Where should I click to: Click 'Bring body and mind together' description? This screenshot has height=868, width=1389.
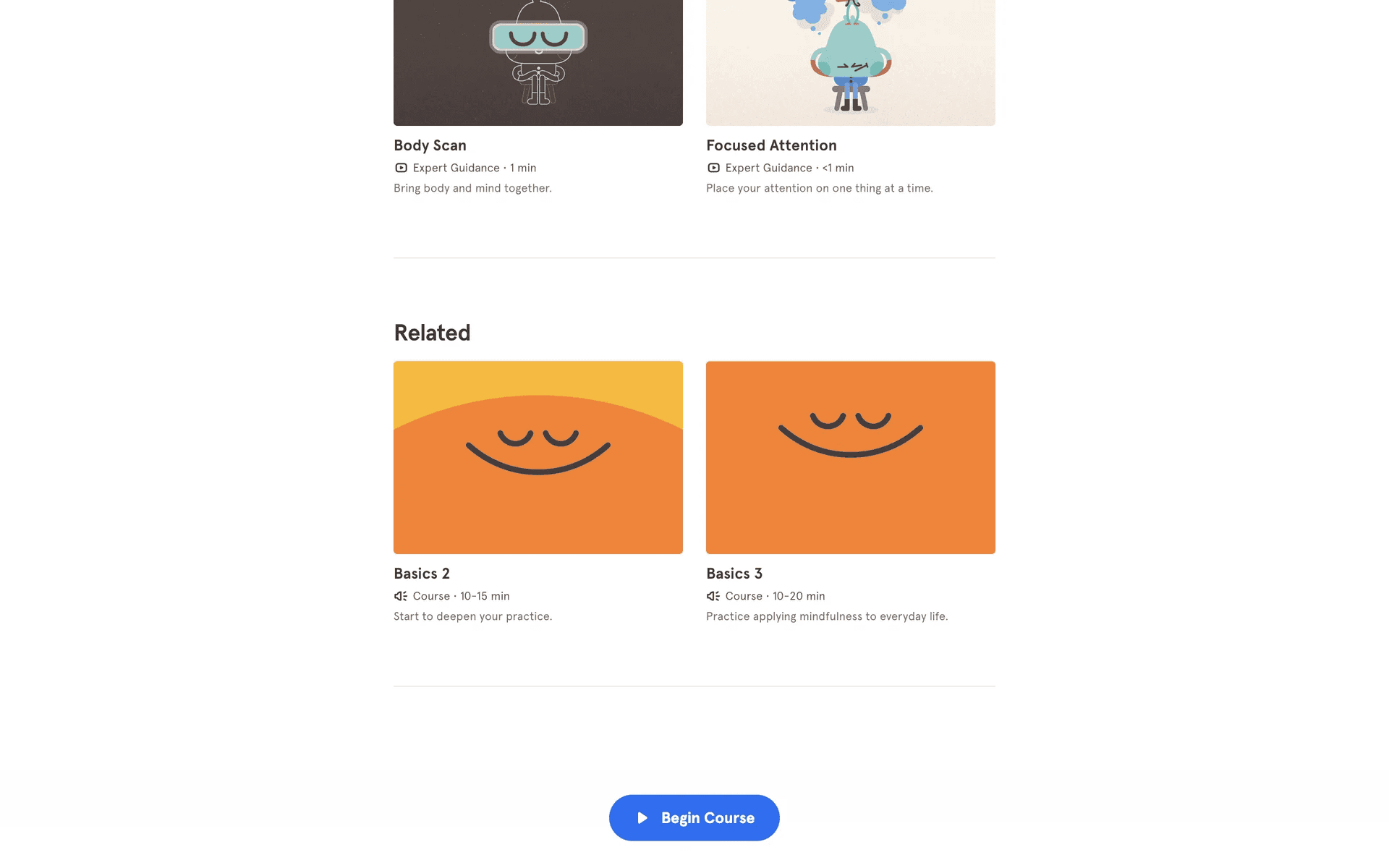(x=472, y=188)
